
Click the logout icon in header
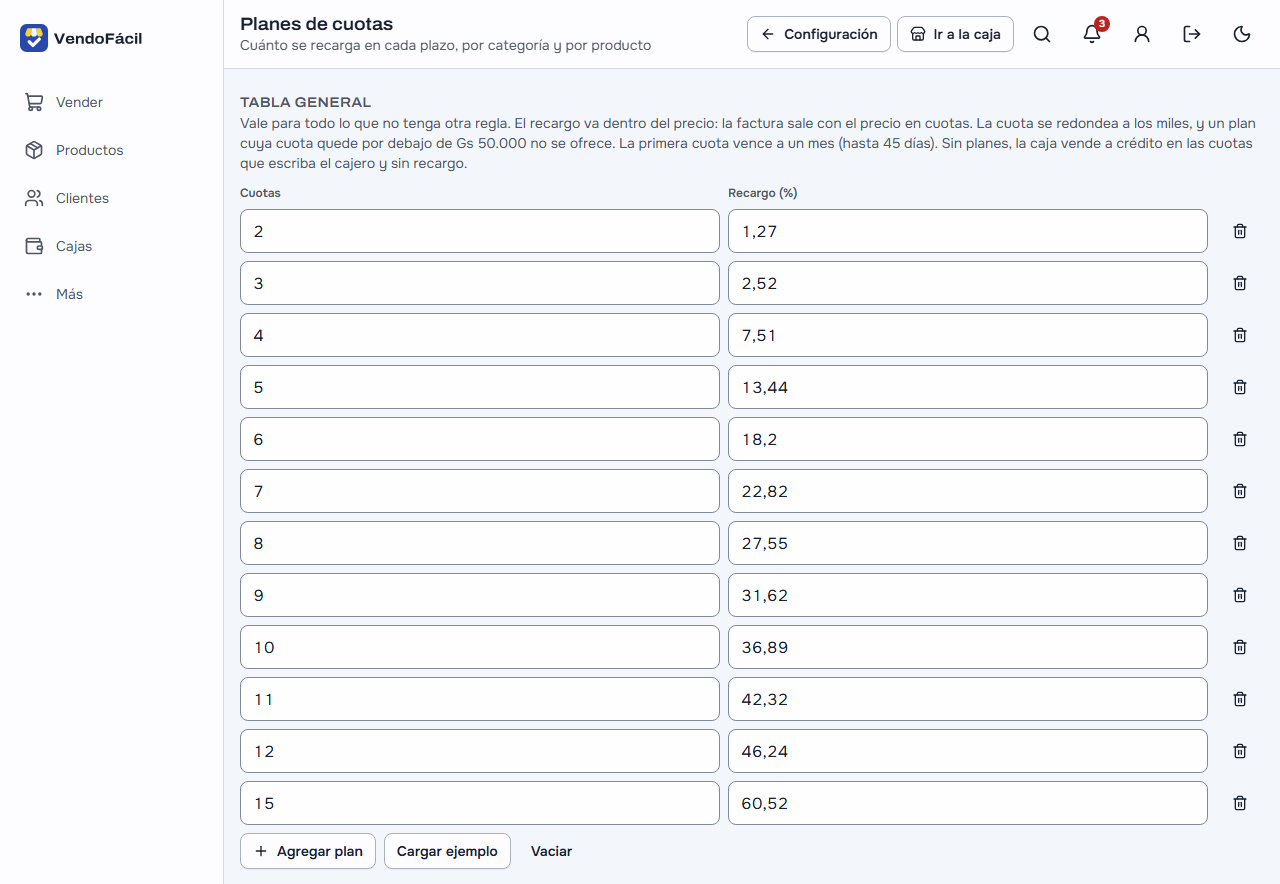(1192, 34)
